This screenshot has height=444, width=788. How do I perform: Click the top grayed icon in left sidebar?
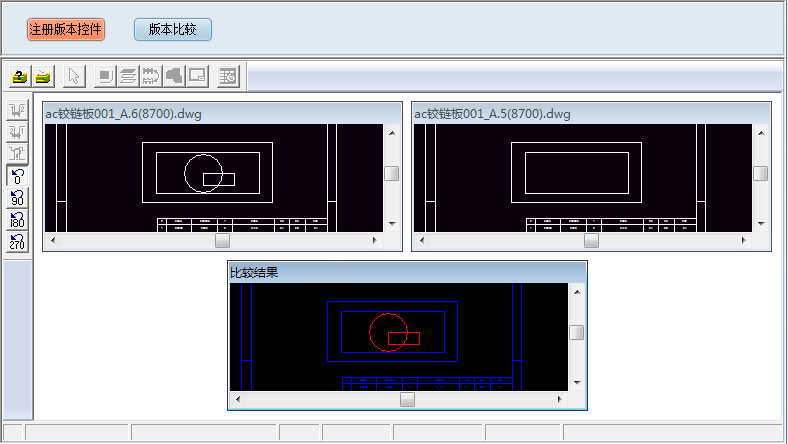point(17,110)
